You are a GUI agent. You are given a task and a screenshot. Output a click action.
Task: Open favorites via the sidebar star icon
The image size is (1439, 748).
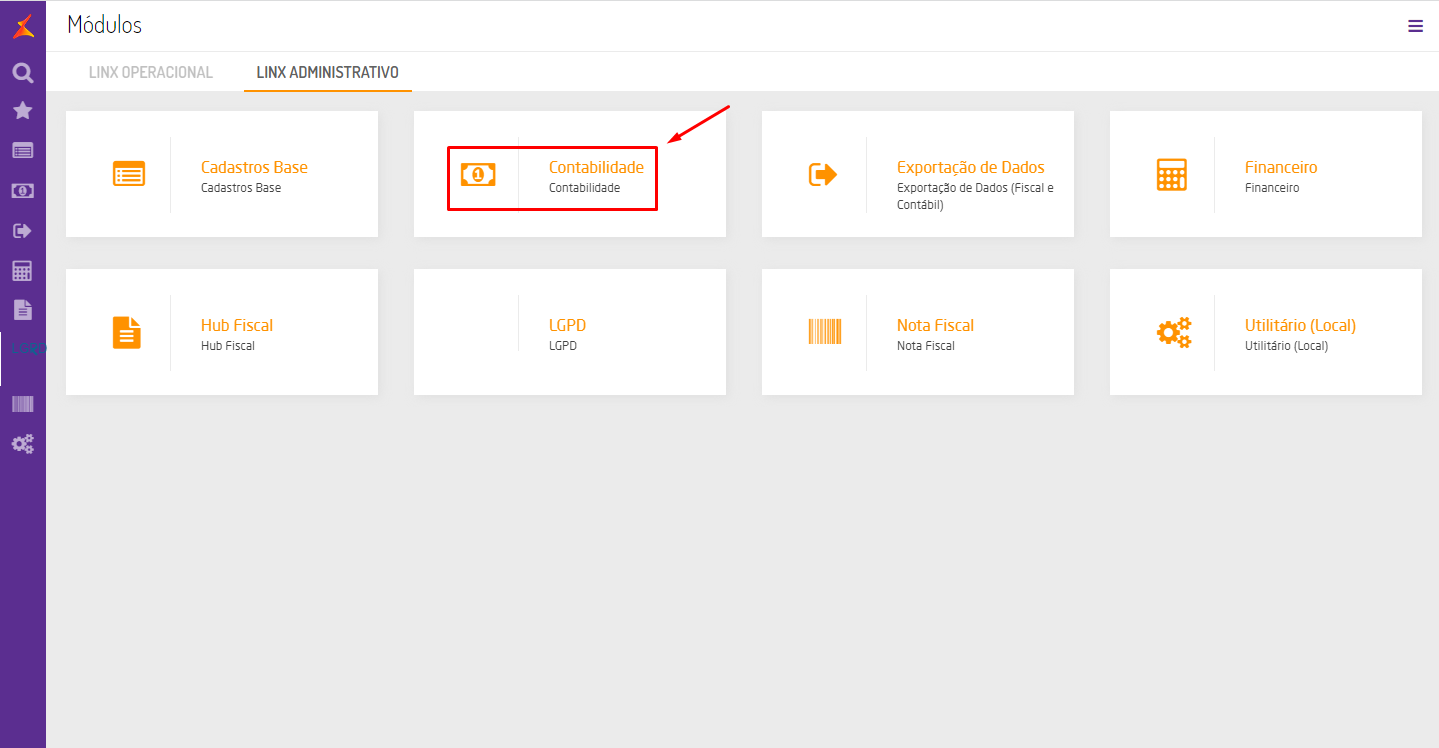(22, 111)
